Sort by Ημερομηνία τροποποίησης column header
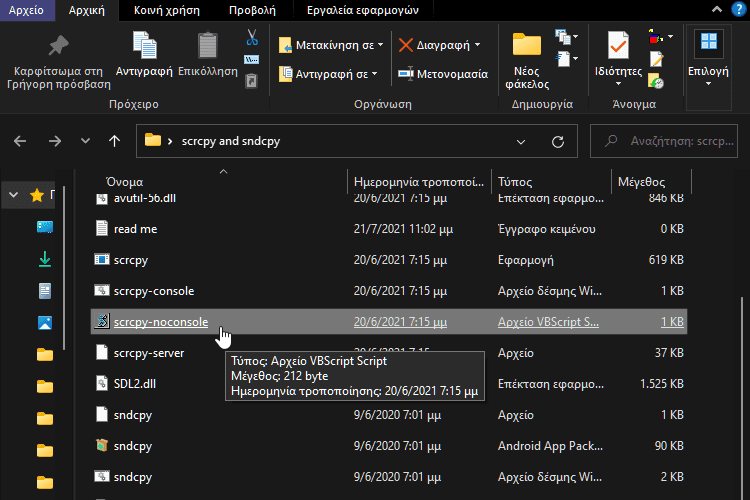 (419, 182)
